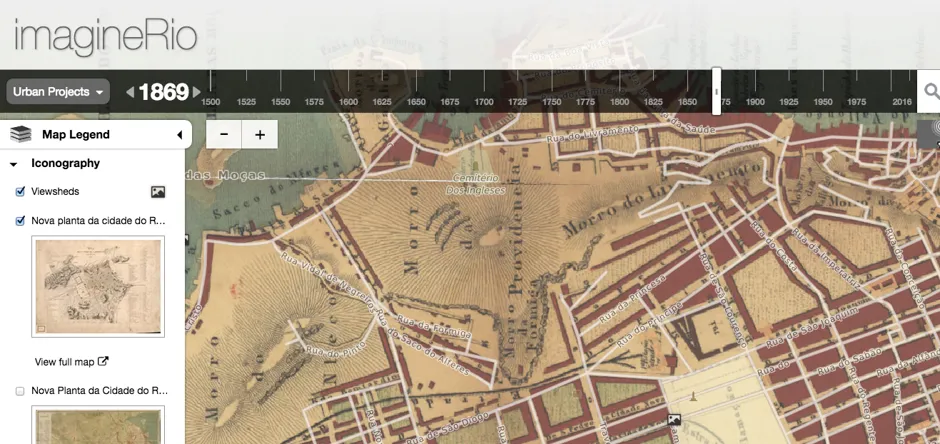Jump to 1550 on the timeline
Viewport: 940px width, 444px height.
click(x=280, y=102)
